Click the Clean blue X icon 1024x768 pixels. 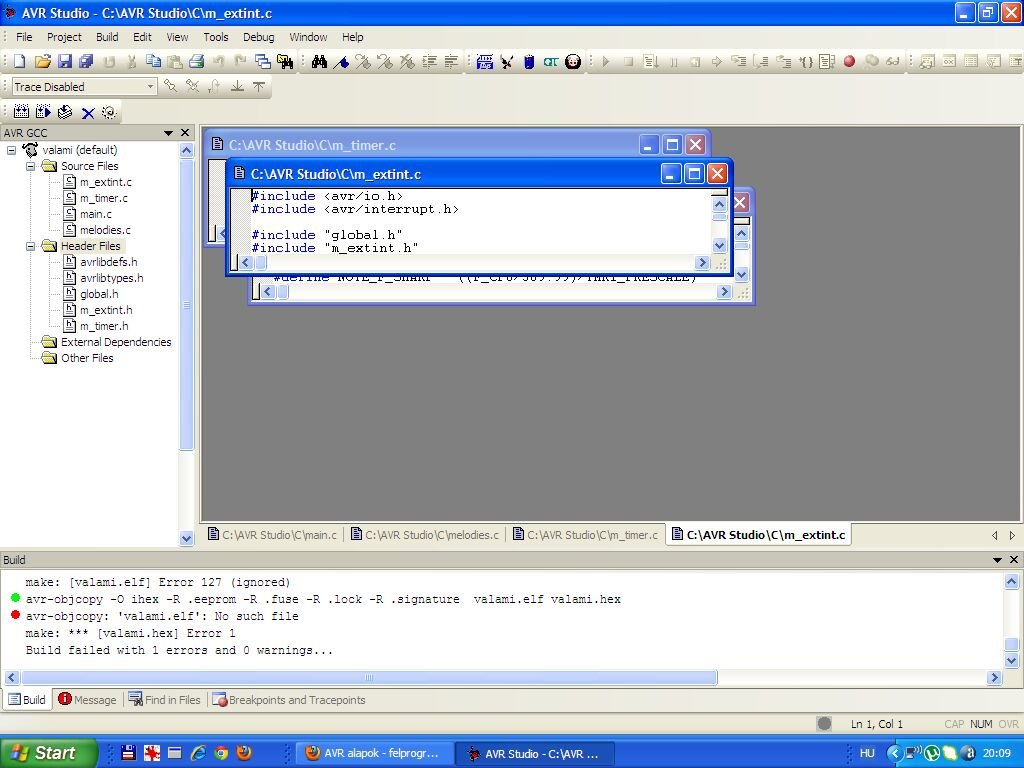[88, 113]
